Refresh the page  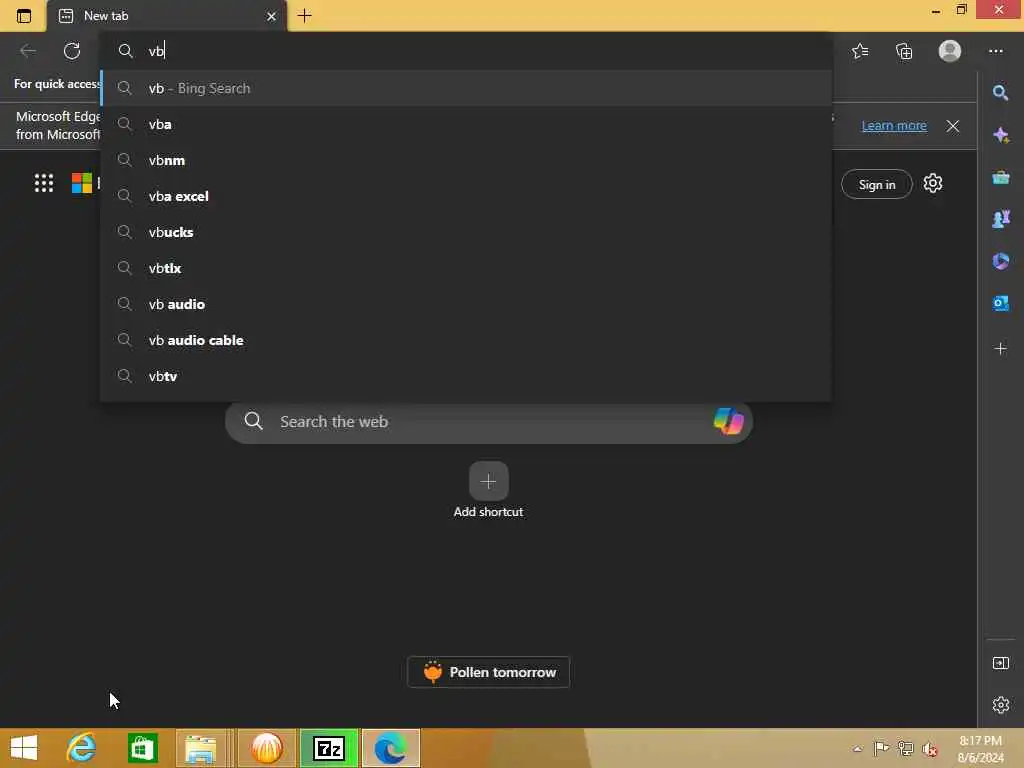pos(72,51)
